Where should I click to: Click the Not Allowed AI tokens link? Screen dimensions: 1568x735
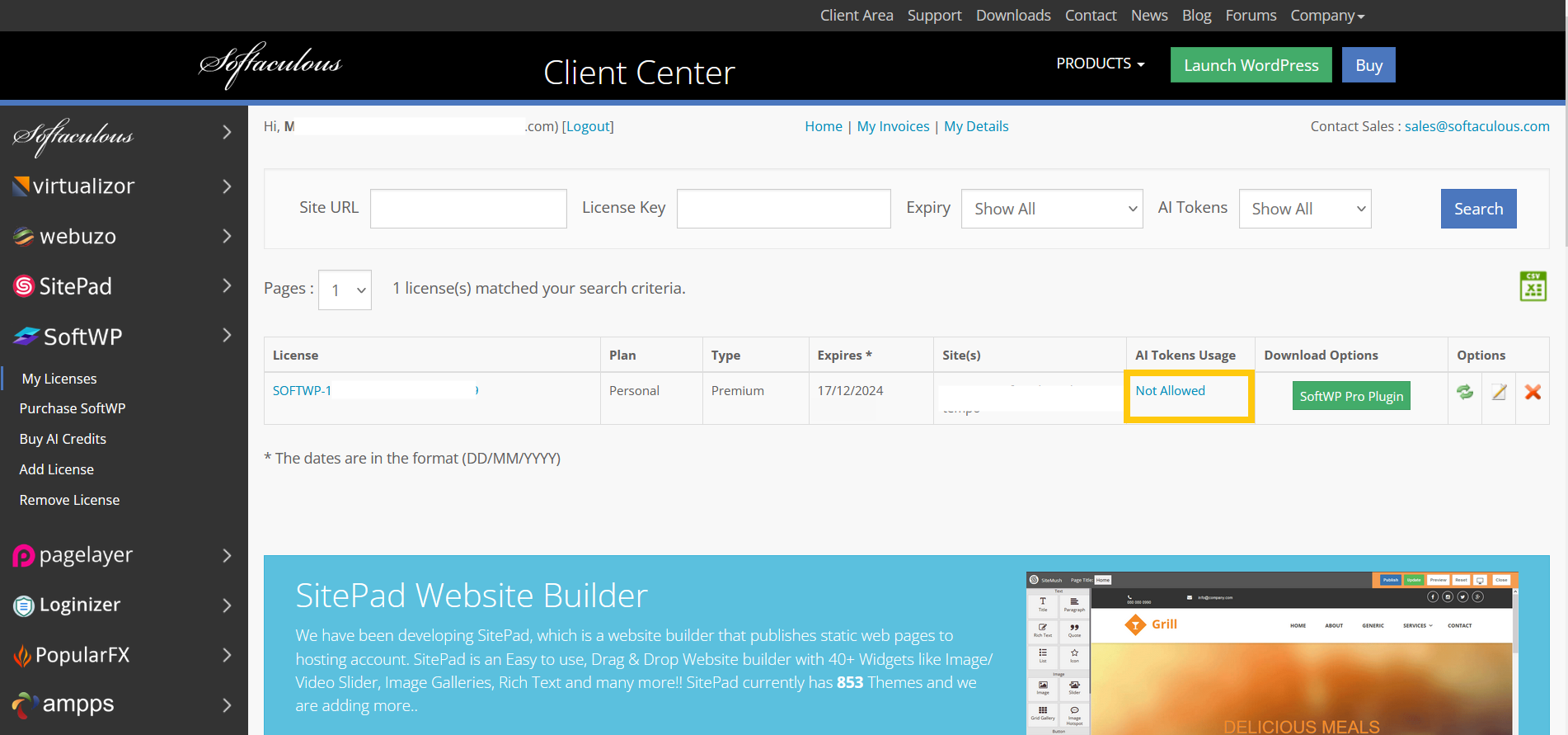pos(1170,390)
